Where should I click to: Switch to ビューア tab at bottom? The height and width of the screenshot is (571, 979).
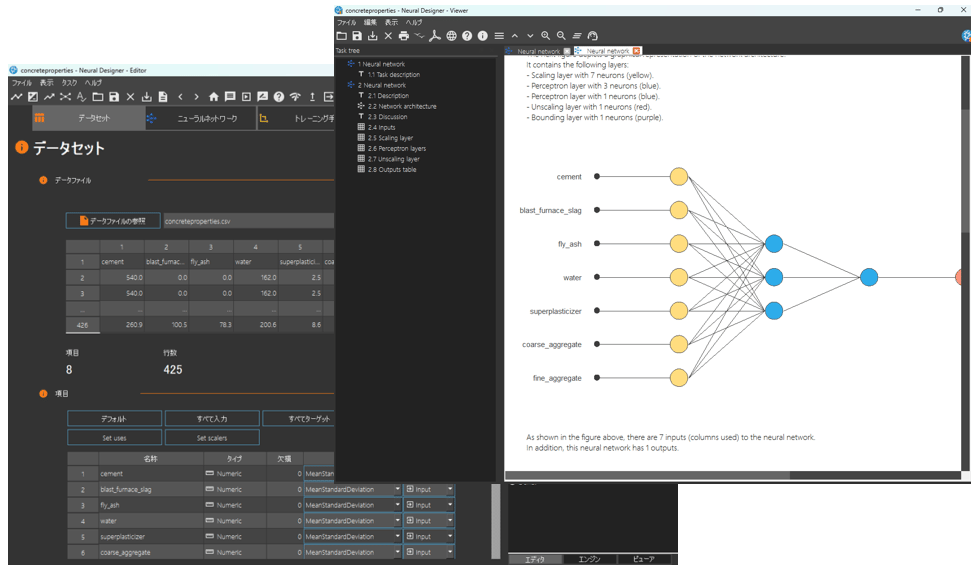644,559
